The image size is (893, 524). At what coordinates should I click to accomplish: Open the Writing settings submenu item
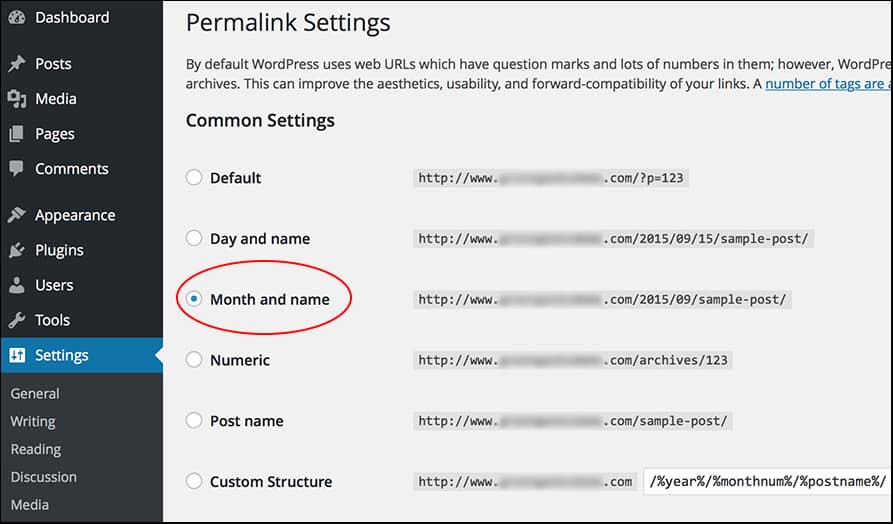click(x=33, y=421)
